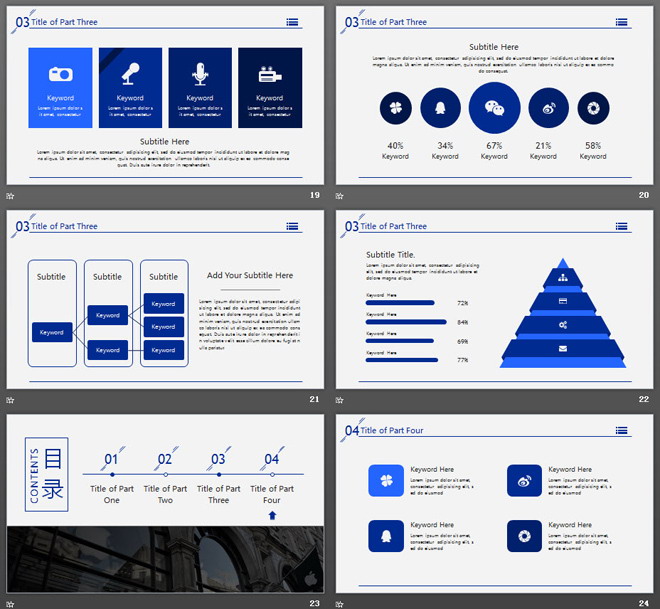Click the animation star below slide 19

(x=11, y=196)
